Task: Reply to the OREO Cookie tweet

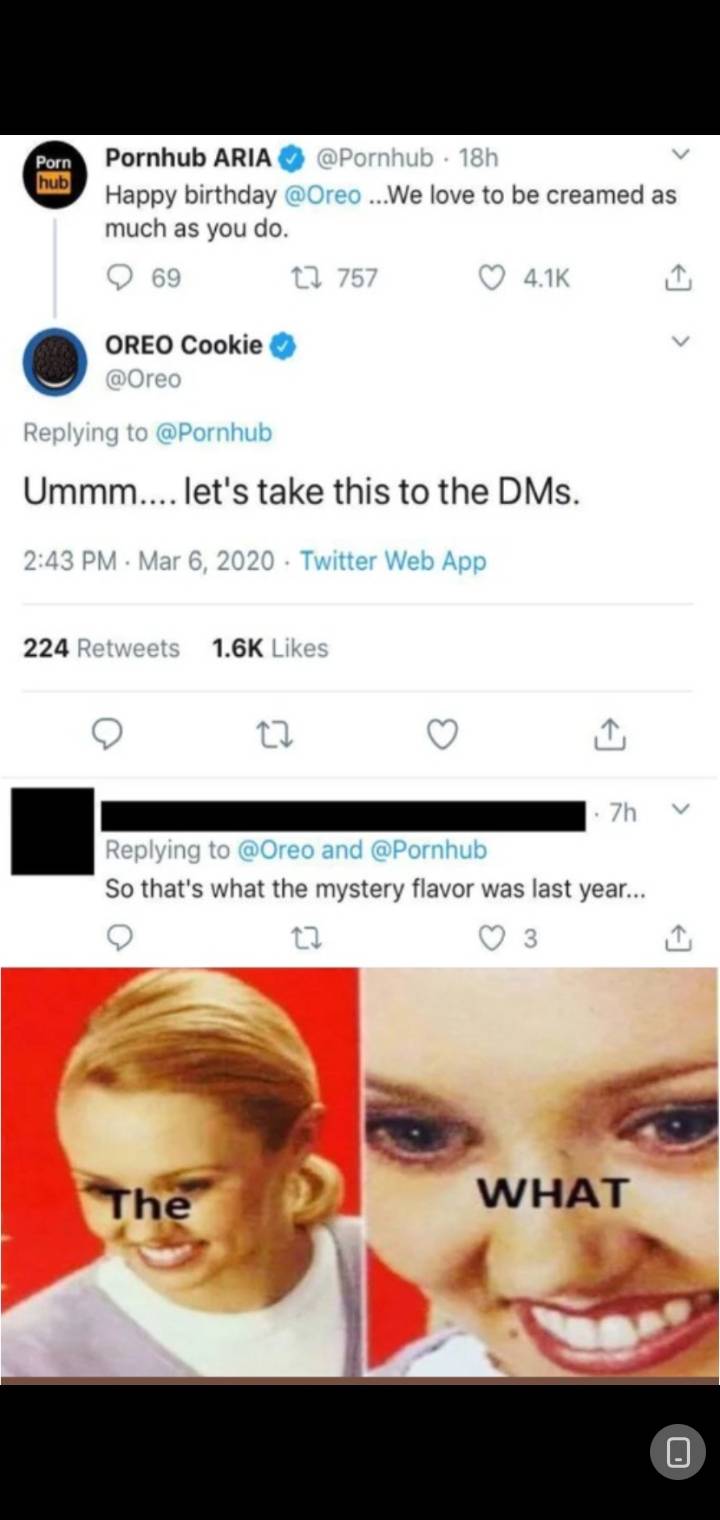Action: (107, 736)
